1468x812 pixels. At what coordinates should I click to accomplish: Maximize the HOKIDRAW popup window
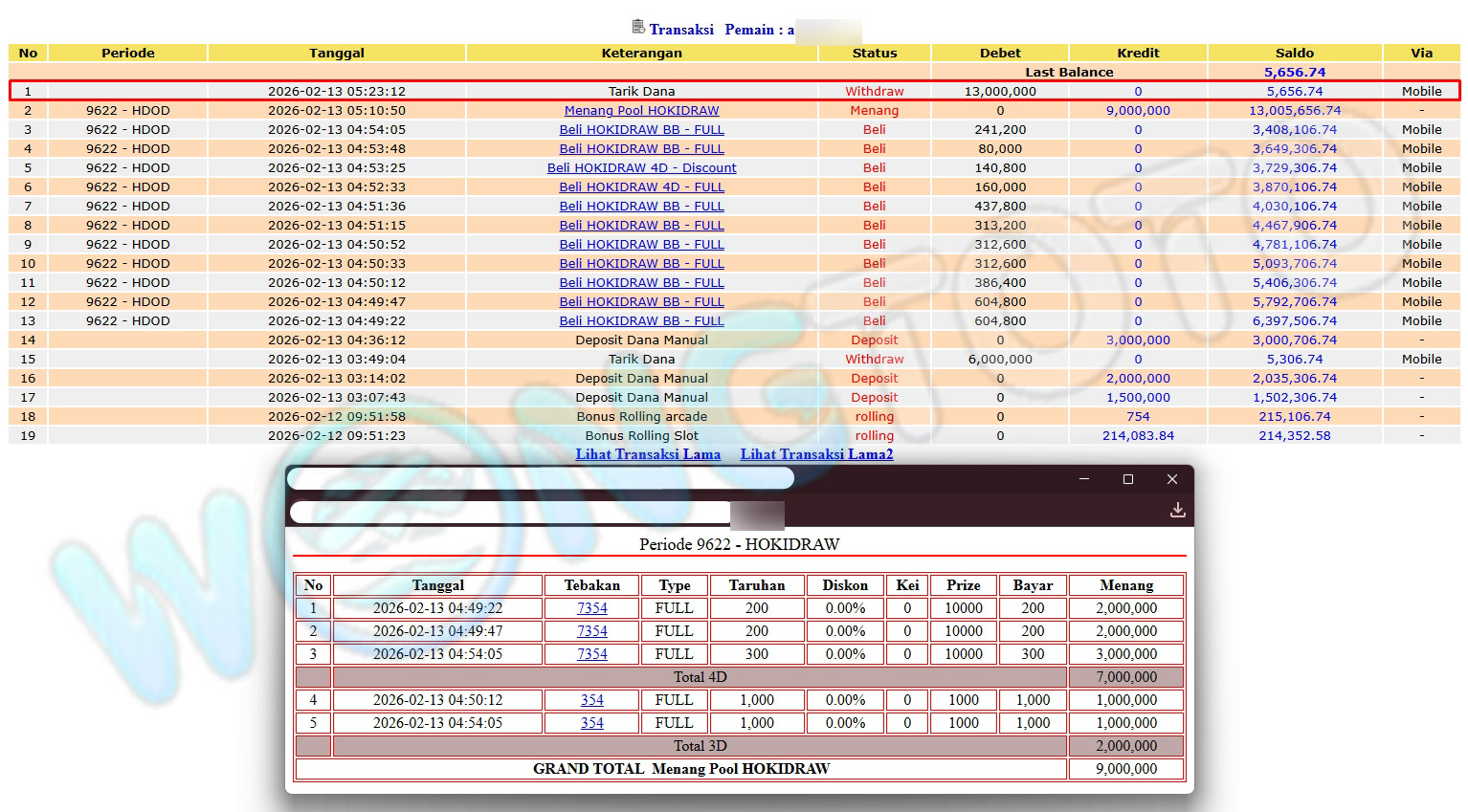[1127, 479]
